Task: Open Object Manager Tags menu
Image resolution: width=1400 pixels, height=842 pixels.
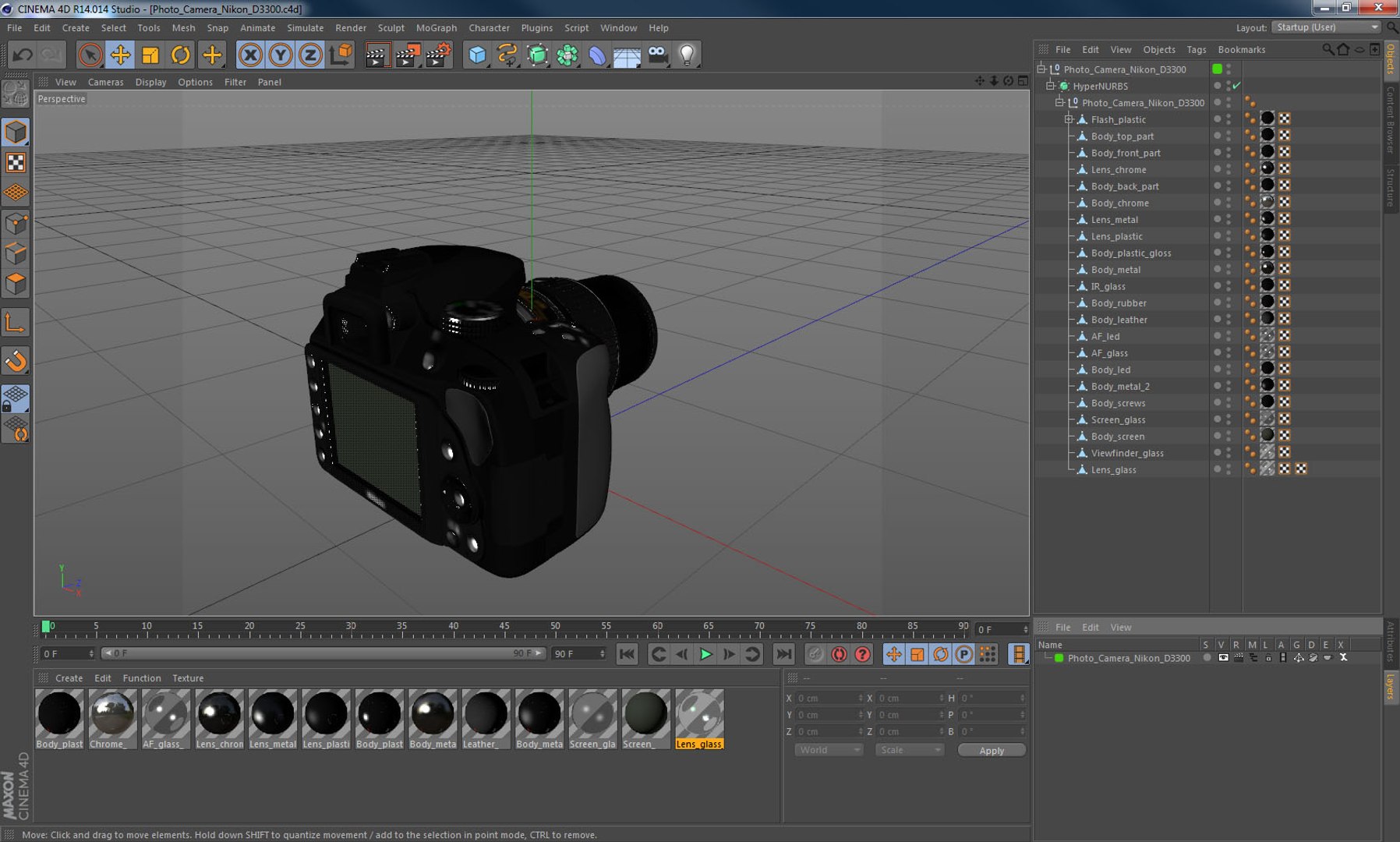Action: coord(1197,50)
